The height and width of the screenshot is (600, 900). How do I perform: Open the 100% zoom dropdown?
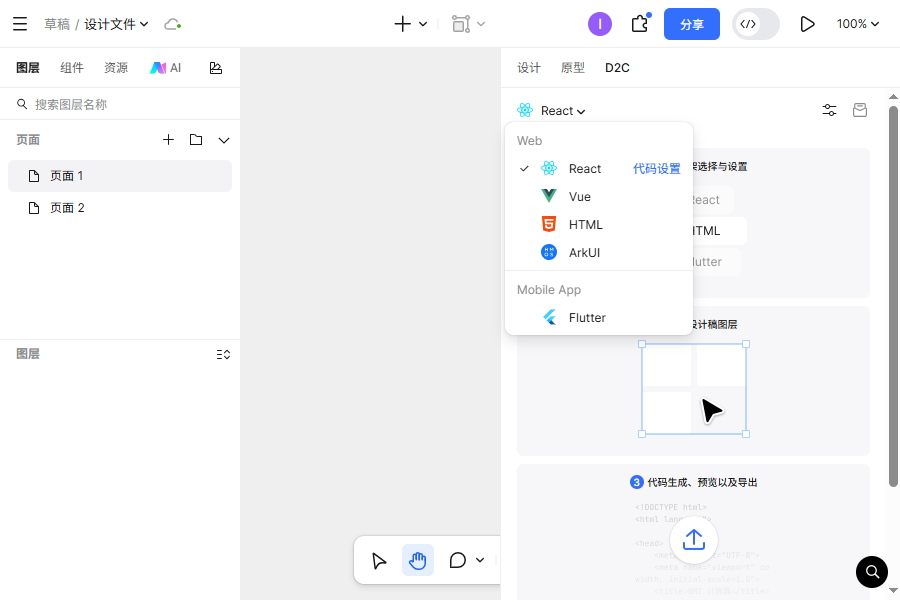point(858,24)
